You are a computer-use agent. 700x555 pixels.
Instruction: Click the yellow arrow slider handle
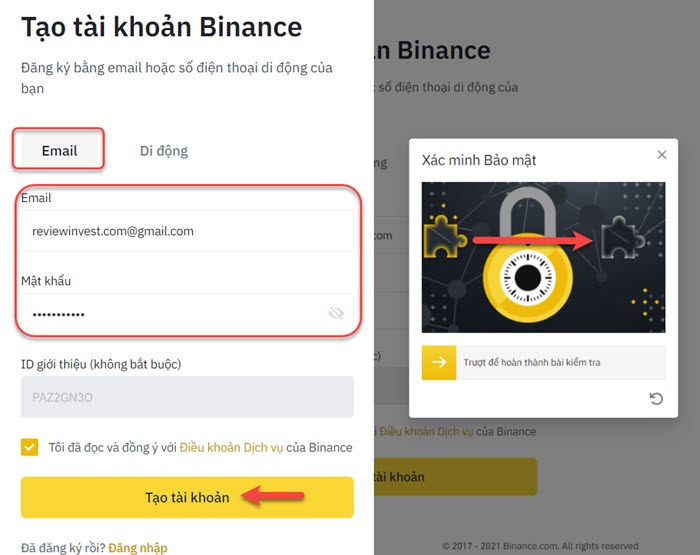(x=439, y=363)
